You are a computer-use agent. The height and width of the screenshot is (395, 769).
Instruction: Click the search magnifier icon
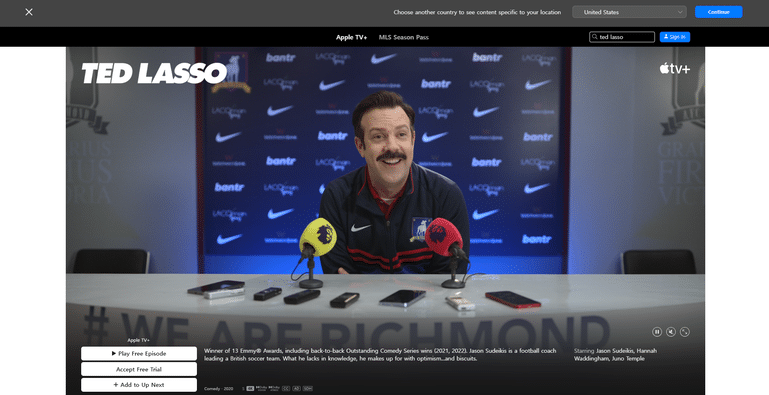[594, 37]
